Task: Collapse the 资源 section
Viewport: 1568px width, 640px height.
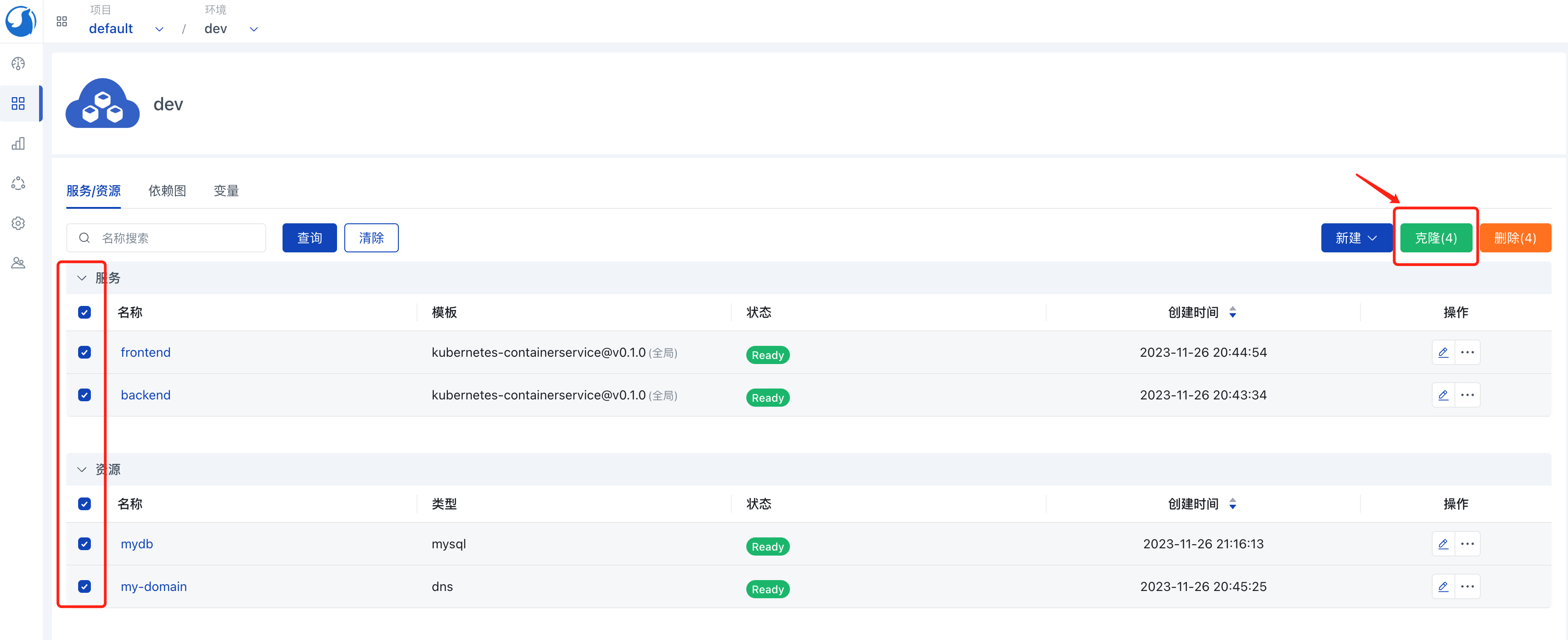Action: pos(82,470)
